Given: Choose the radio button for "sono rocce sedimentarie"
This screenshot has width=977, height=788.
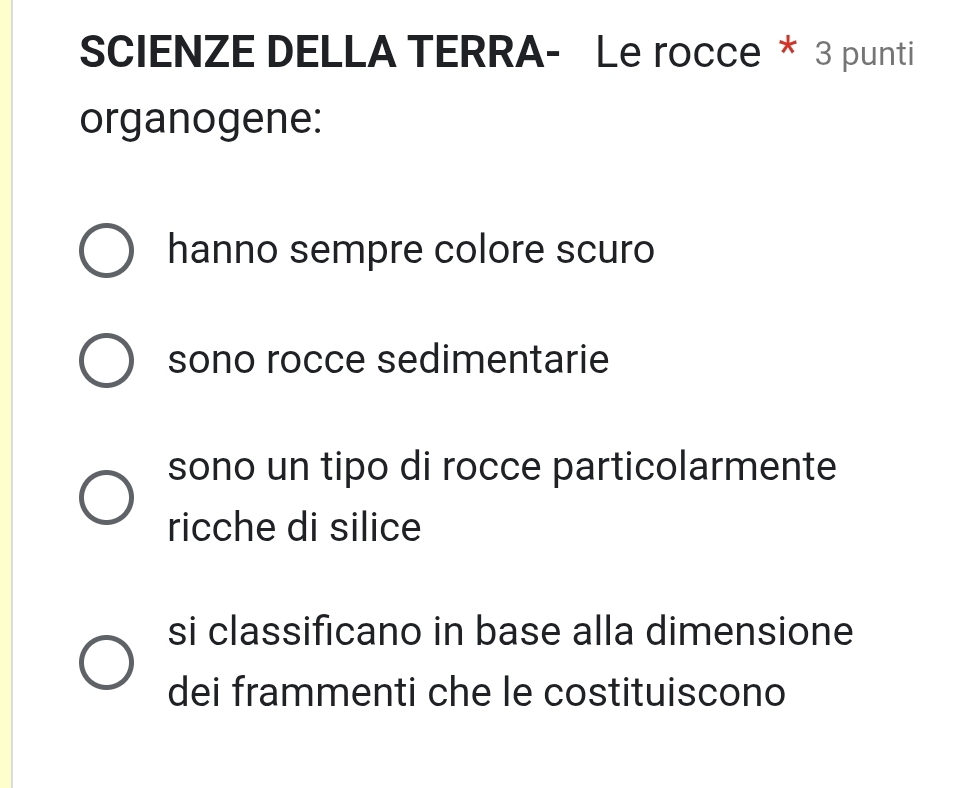Looking at the screenshot, I should tap(105, 361).
